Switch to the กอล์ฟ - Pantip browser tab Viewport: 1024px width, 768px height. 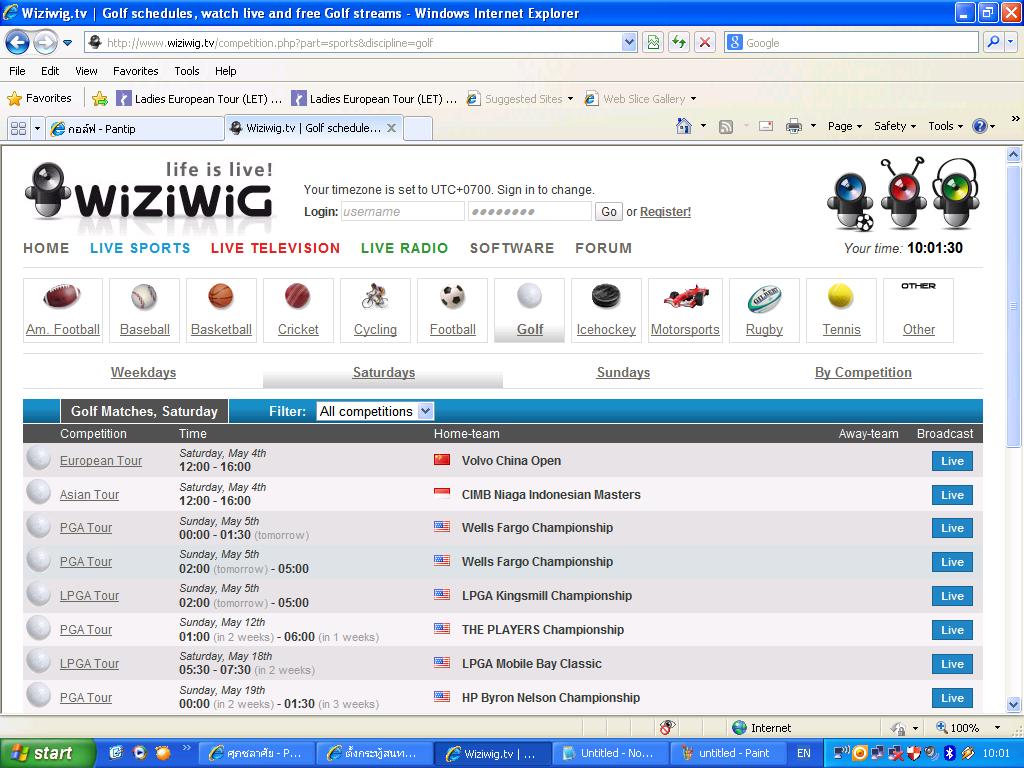135,129
